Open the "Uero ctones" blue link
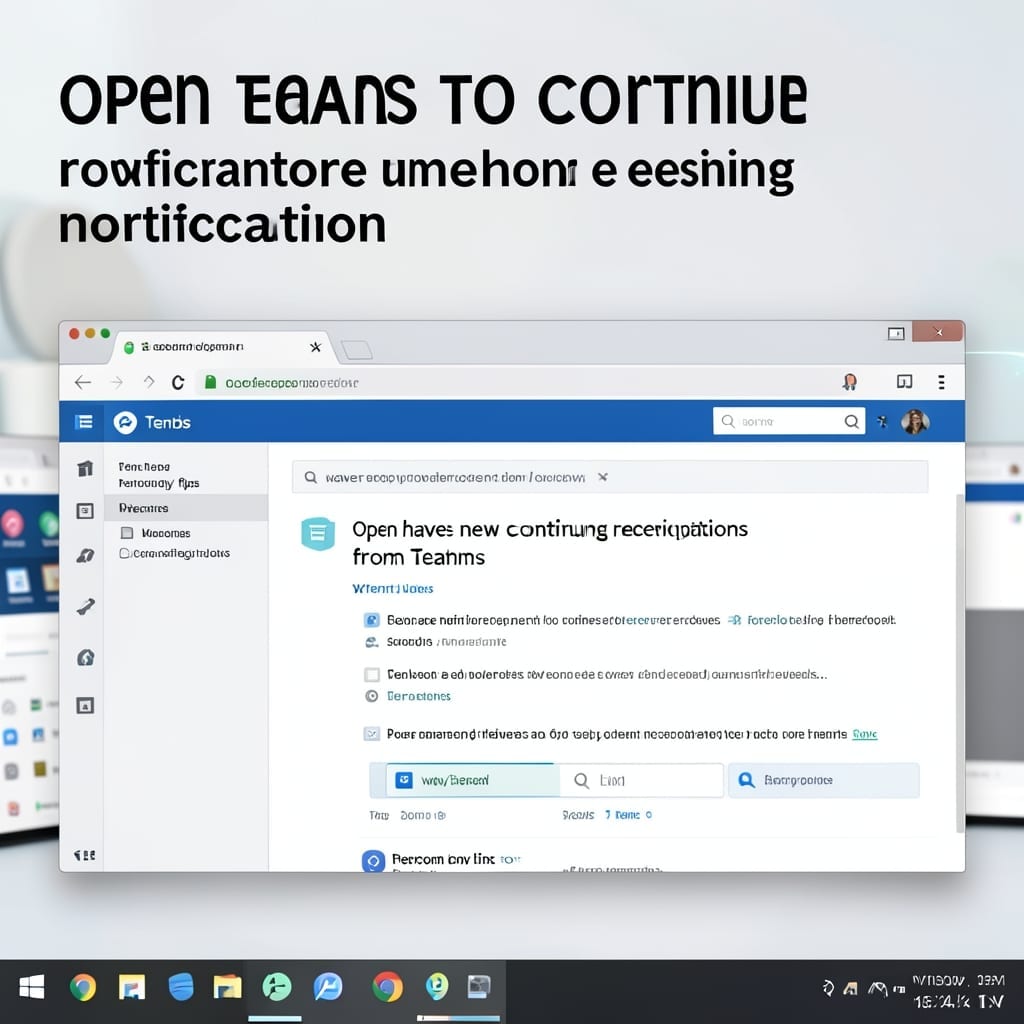Image resolution: width=1024 pixels, height=1024 pixels. click(x=419, y=696)
